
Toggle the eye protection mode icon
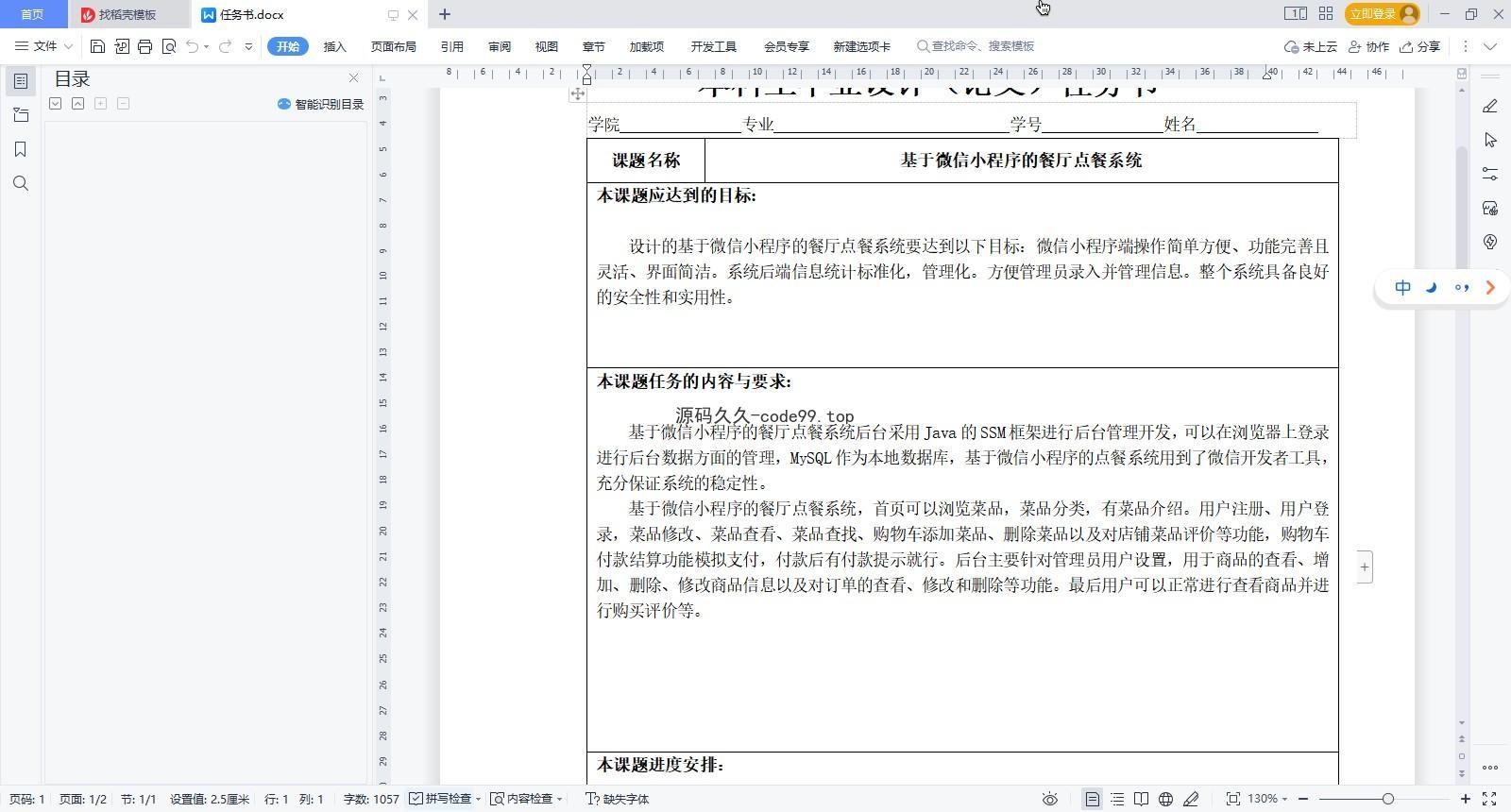[x=1049, y=799]
